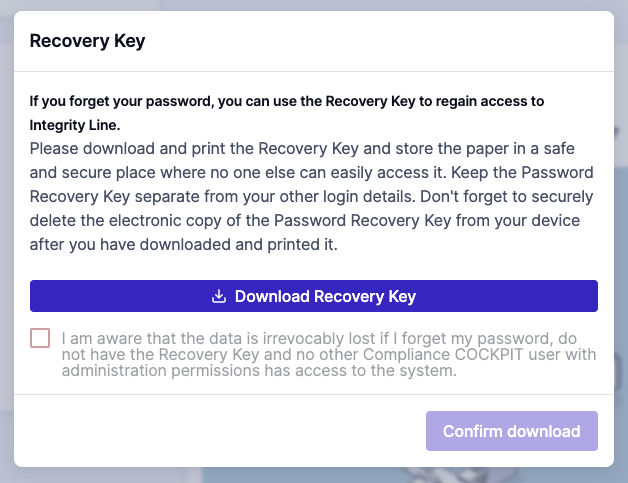Image resolution: width=628 pixels, height=483 pixels.
Task: Click the line starting "Please download and print"
Action: click(x=300, y=148)
